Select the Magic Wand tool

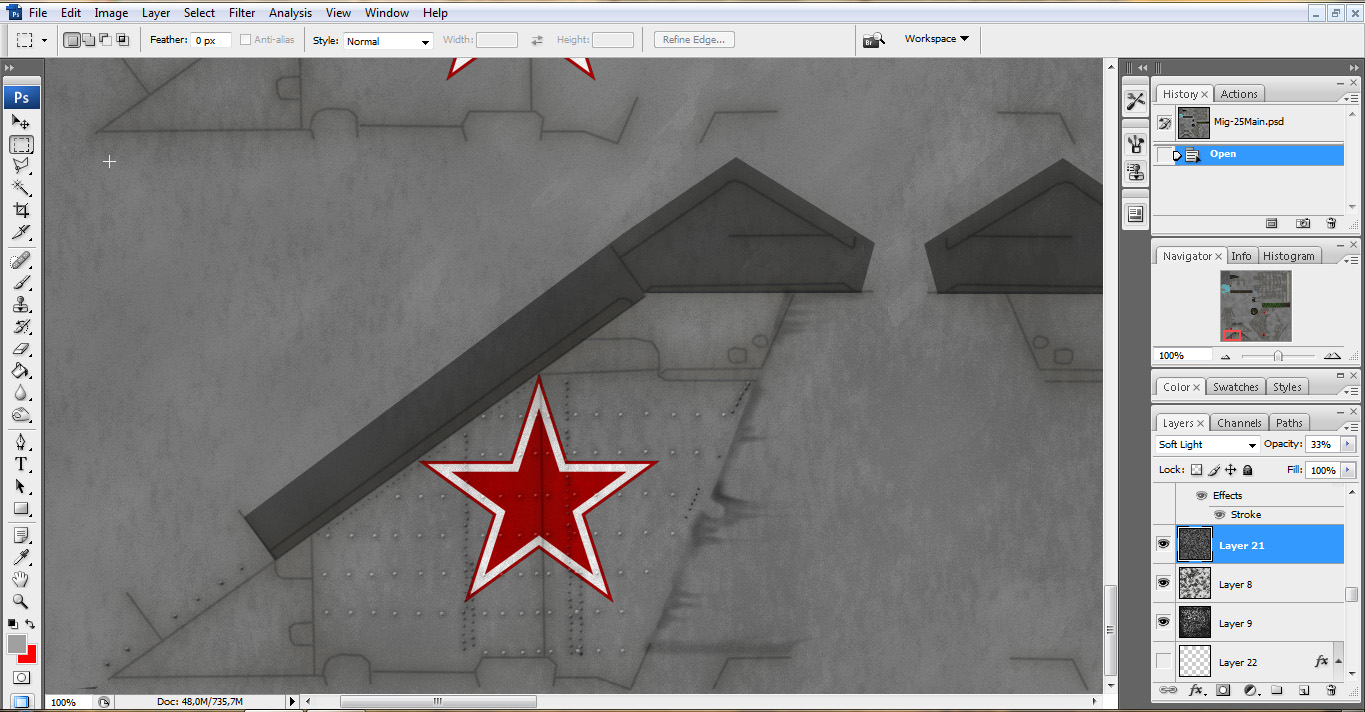(x=21, y=188)
